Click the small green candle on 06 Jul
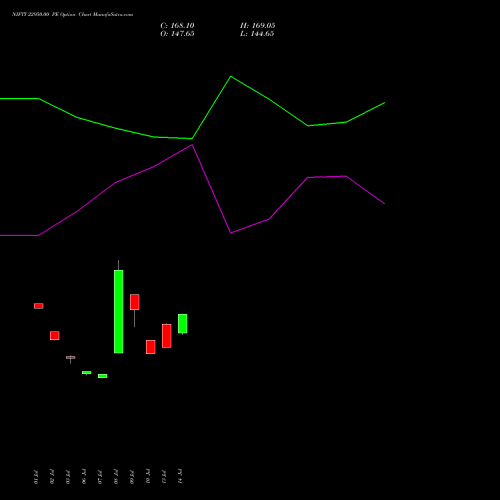This screenshot has width=500, height=500. [87, 373]
